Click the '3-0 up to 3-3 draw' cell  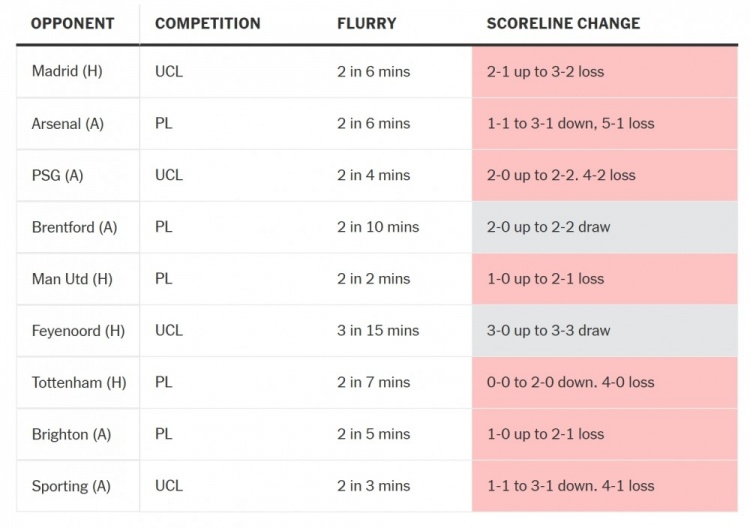548,330
